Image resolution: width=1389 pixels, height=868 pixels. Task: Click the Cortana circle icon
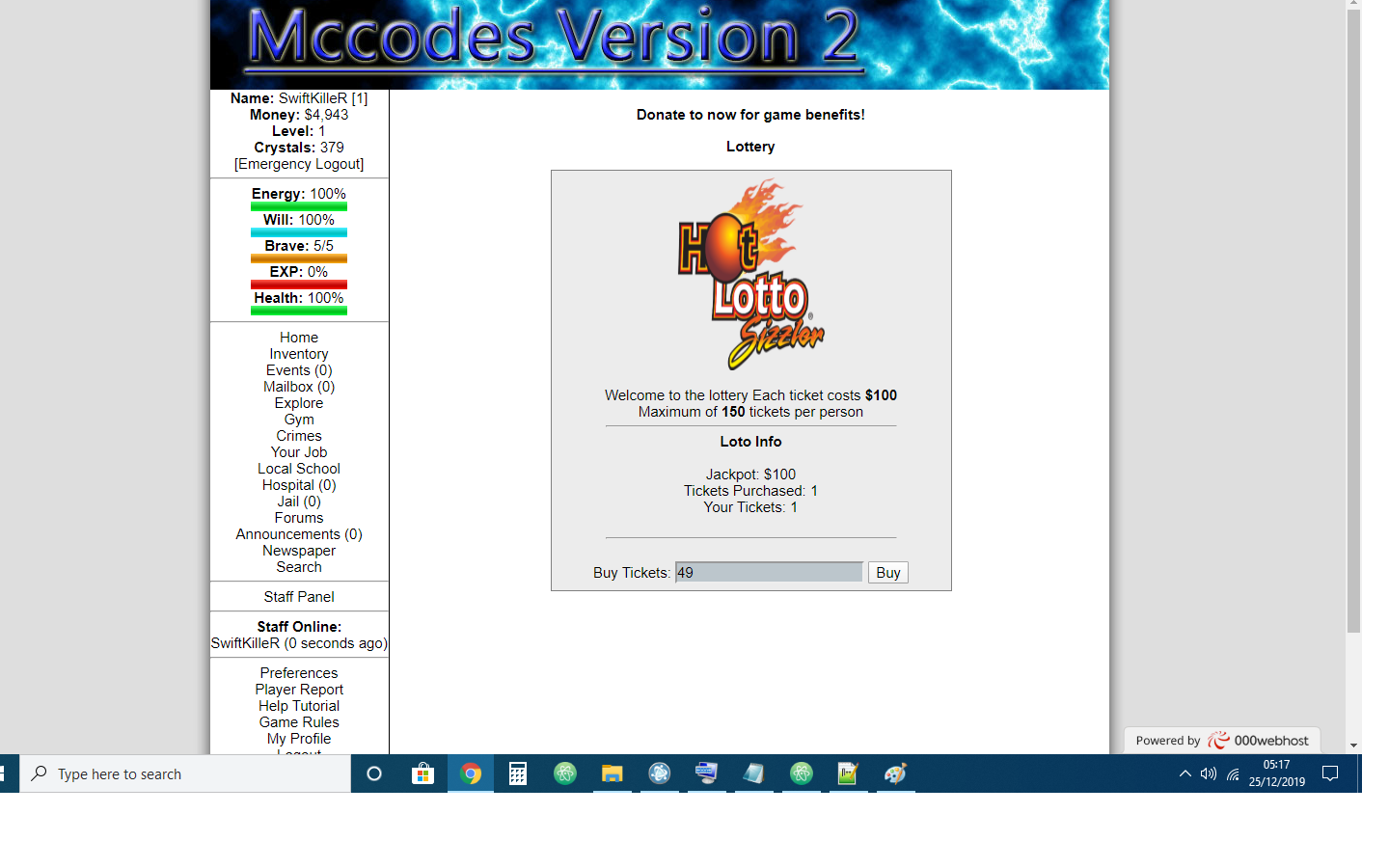pyautogui.click(x=374, y=773)
